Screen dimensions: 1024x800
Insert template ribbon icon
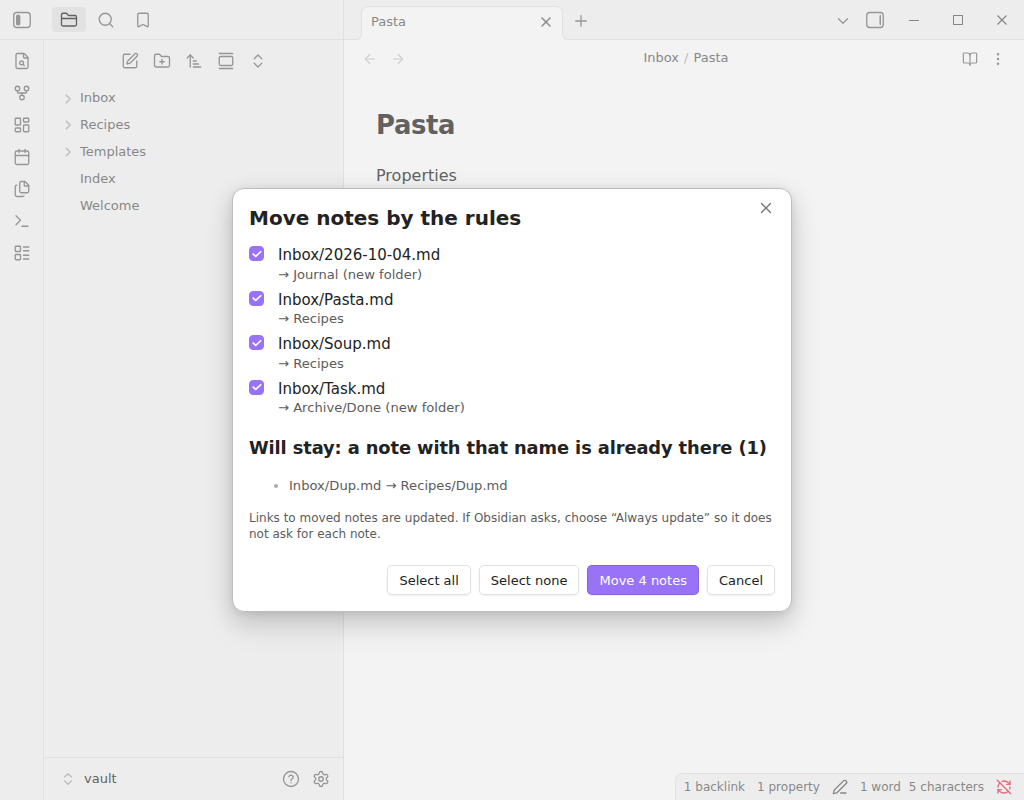[x=22, y=189]
